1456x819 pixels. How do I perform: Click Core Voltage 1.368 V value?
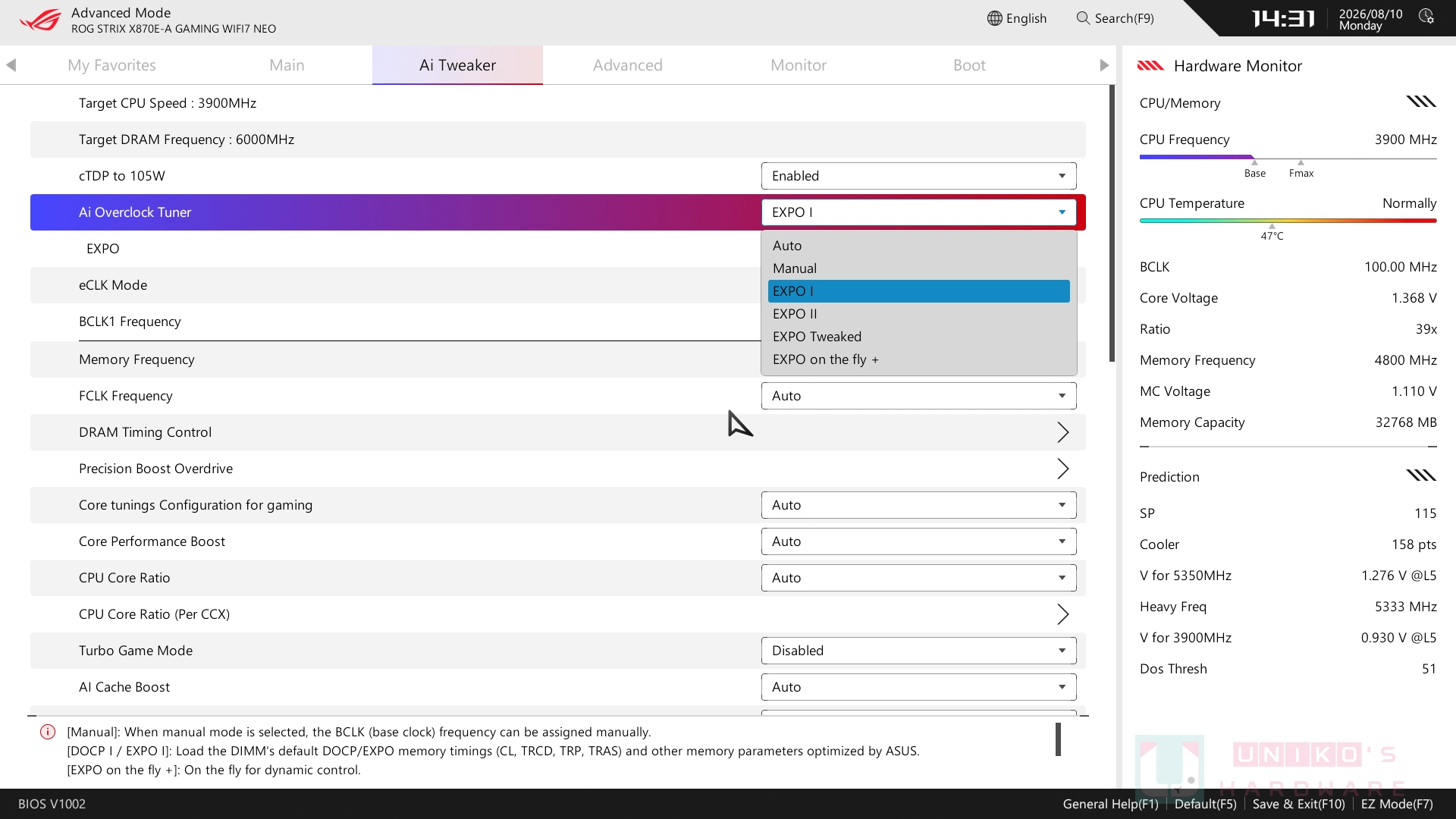[1414, 298]
